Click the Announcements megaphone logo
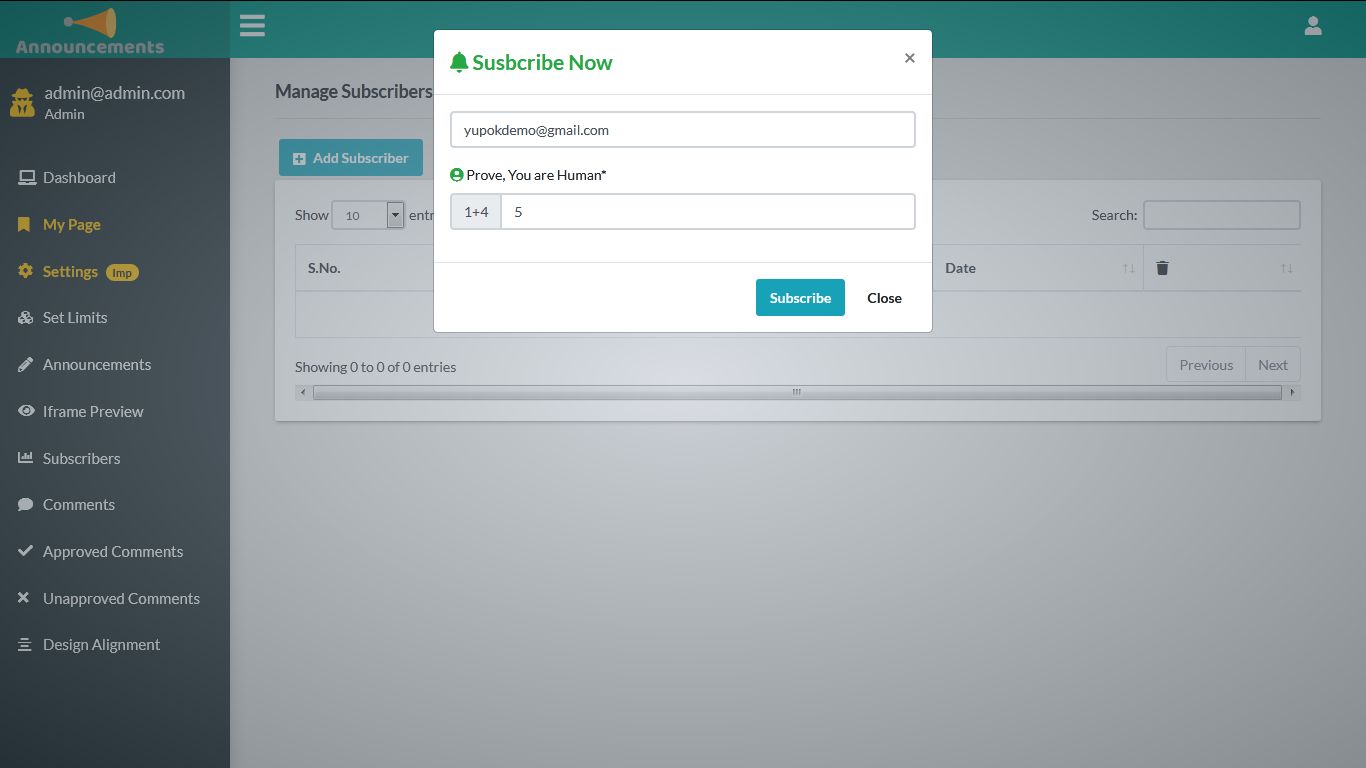Viewport: 1366px width, 768px height. [92, 24]
